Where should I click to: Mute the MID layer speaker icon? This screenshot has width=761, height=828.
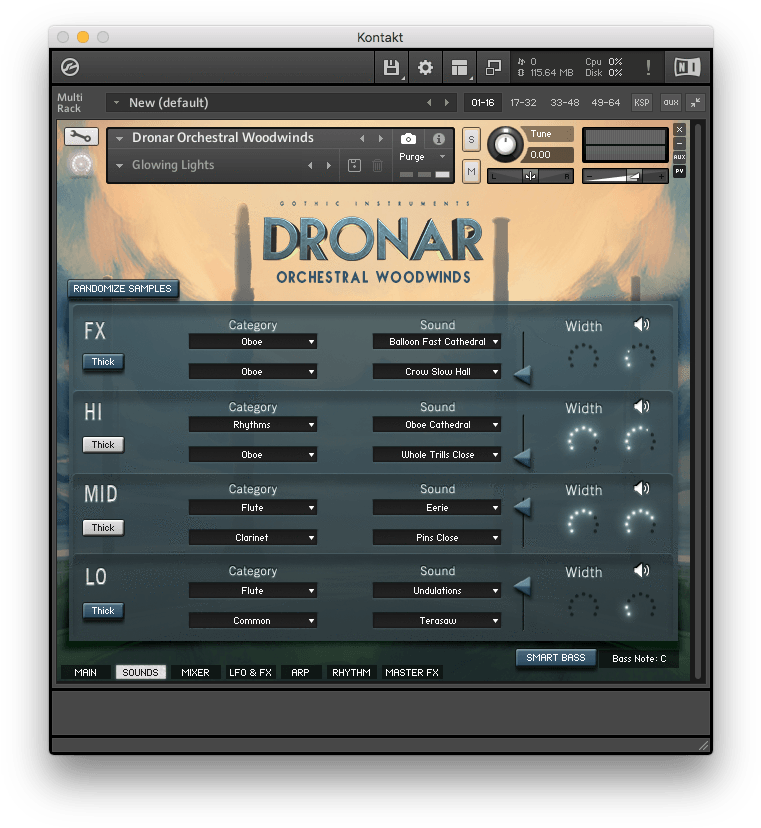tap(642, 488)
